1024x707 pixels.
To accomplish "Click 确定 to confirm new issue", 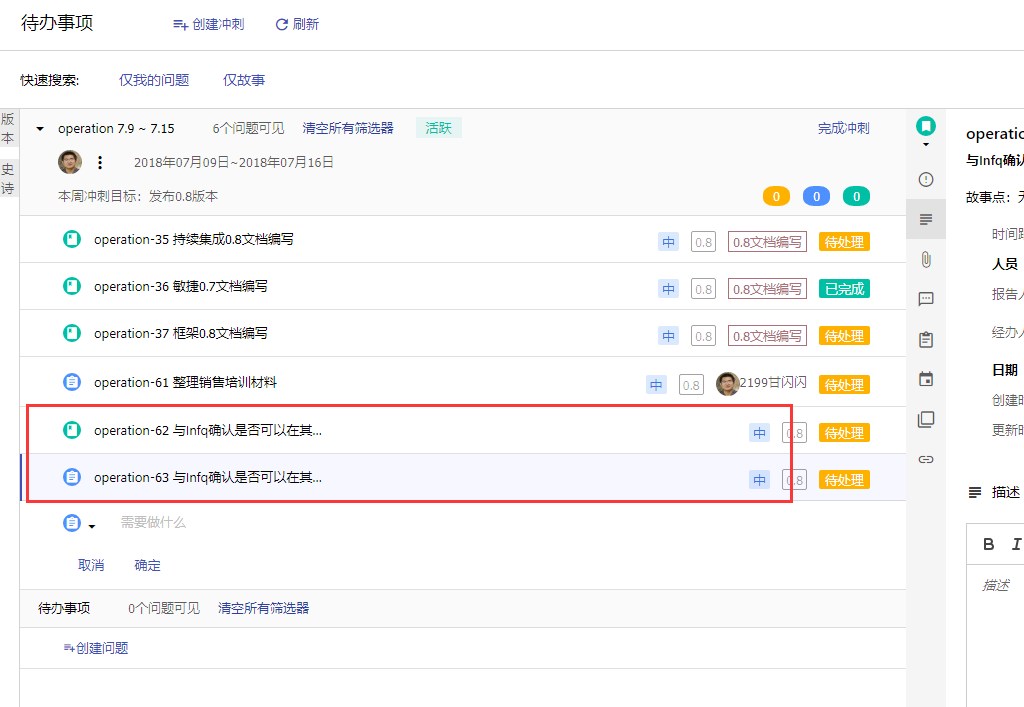I will tap(147, 565).
